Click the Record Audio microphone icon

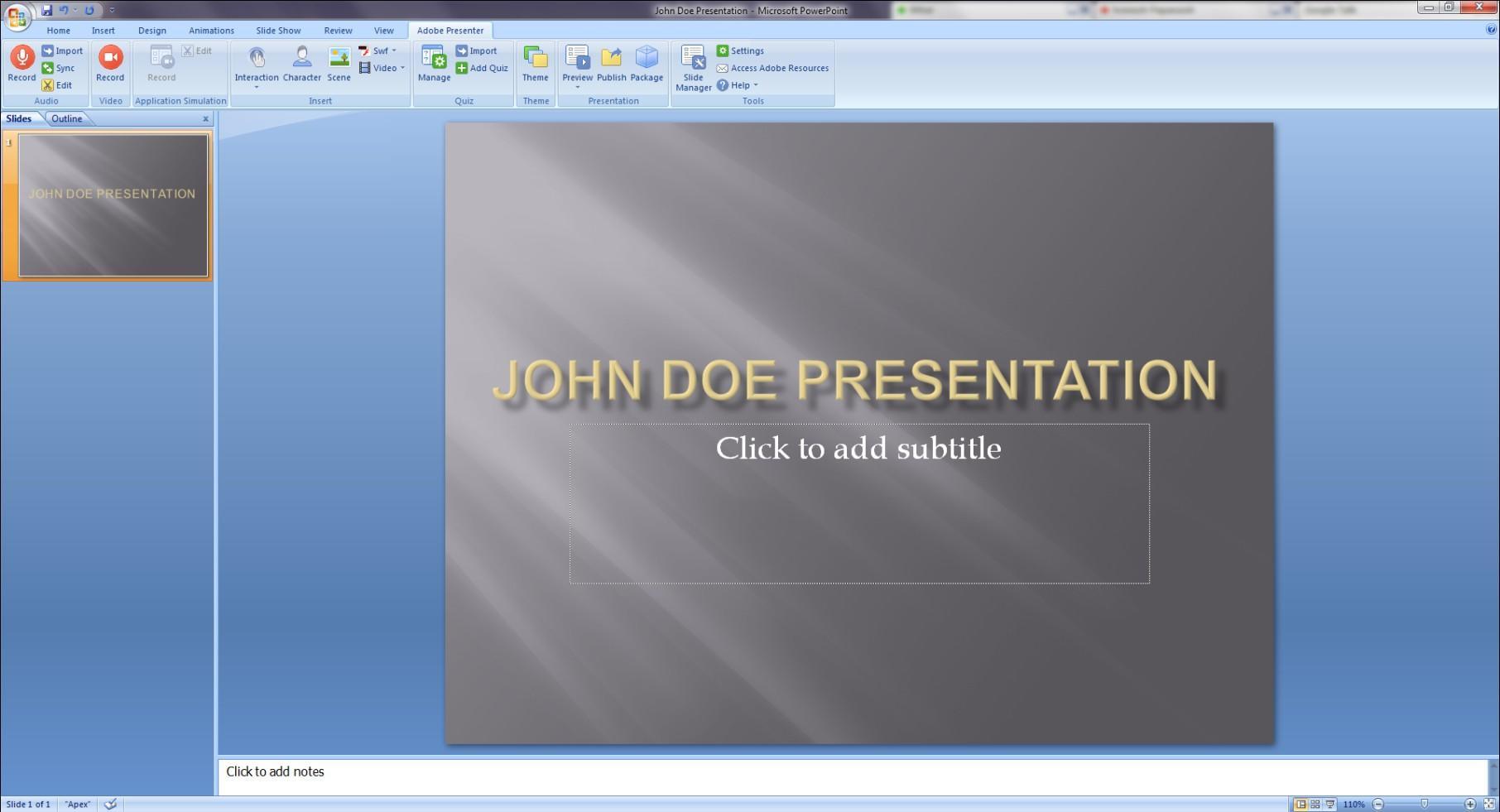click(22, 57)
